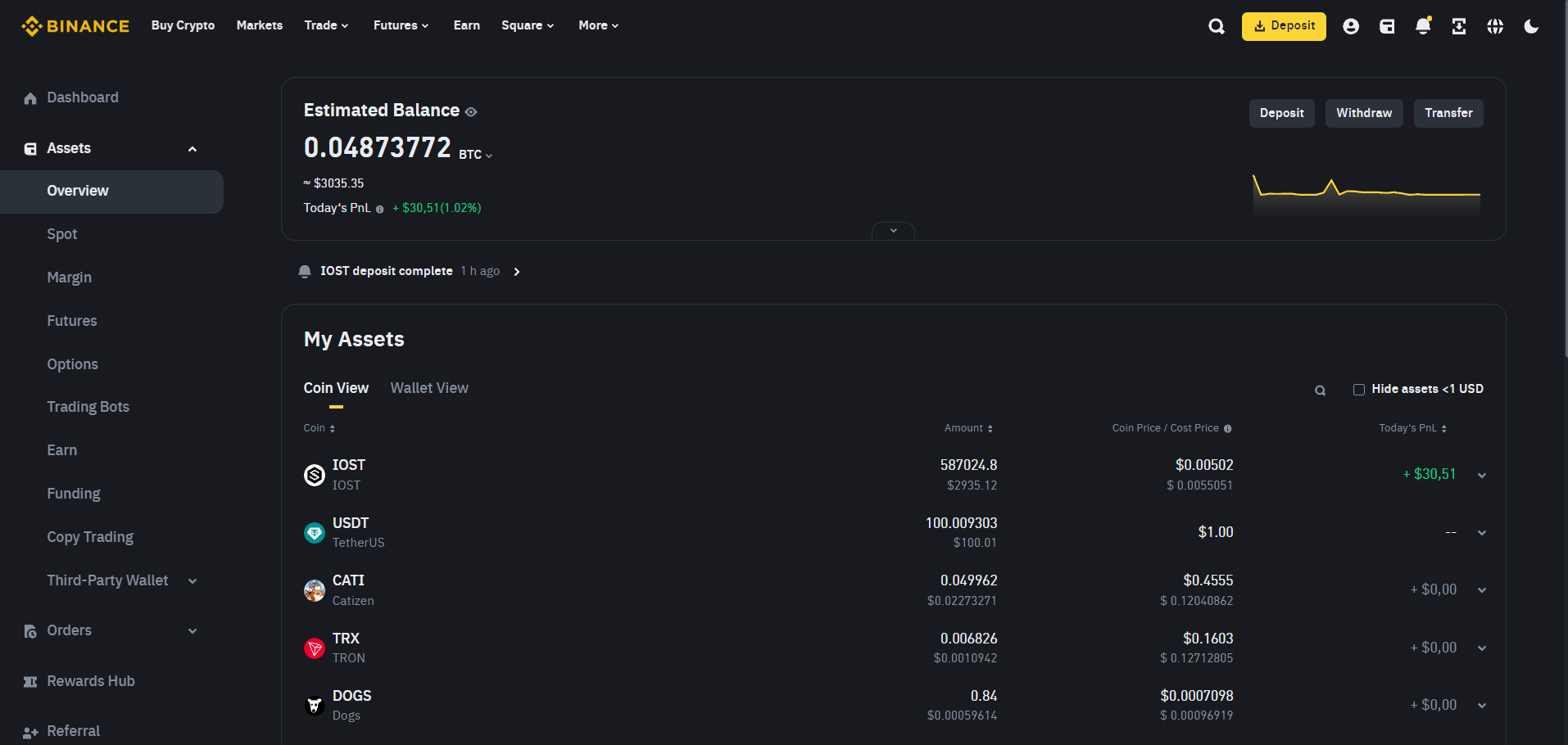Open Copy Trading in sidebar

(x=90, y=537)
